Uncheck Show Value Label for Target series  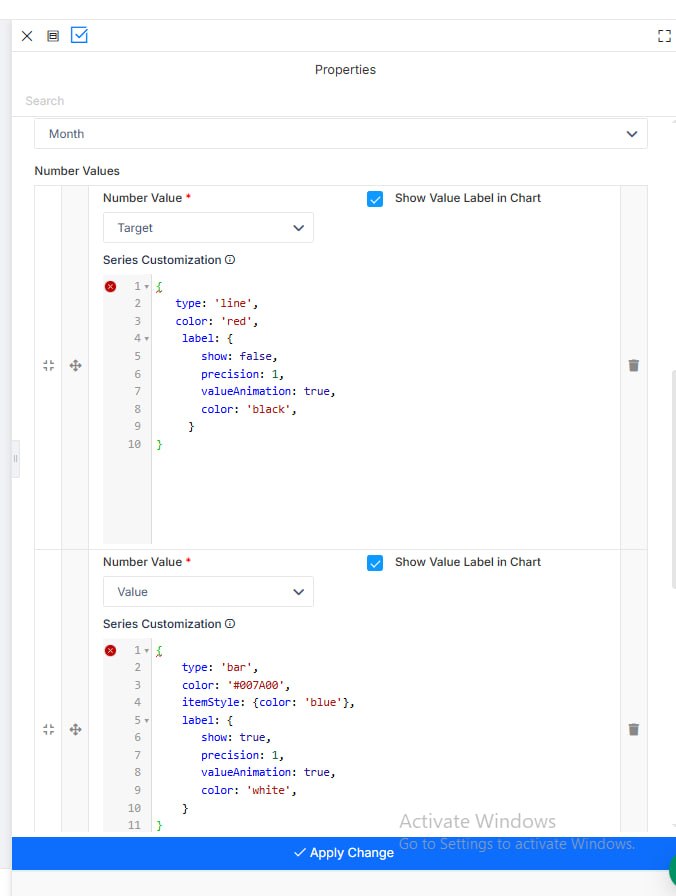pyautogui.click(x=375, y=199)
